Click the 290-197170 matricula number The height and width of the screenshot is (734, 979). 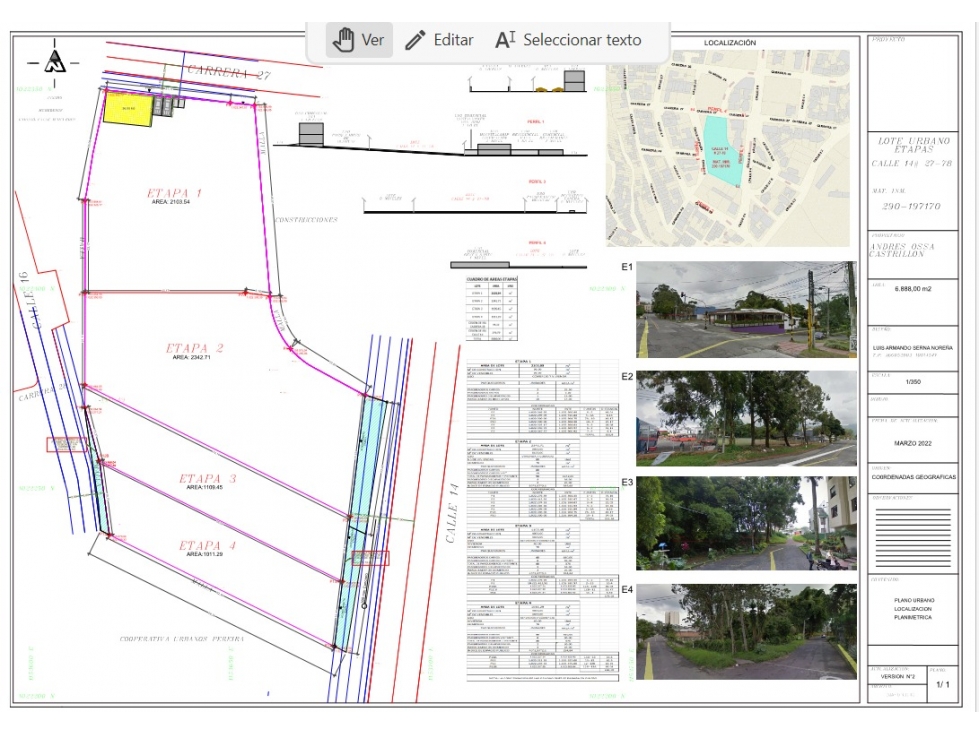[x=911, y=206]
